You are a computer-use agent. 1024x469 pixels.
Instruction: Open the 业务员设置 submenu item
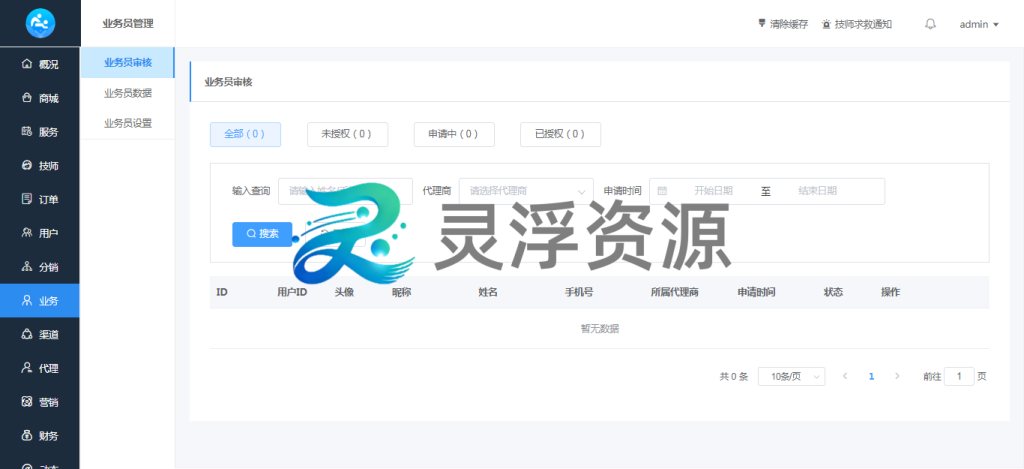(128, 123)
